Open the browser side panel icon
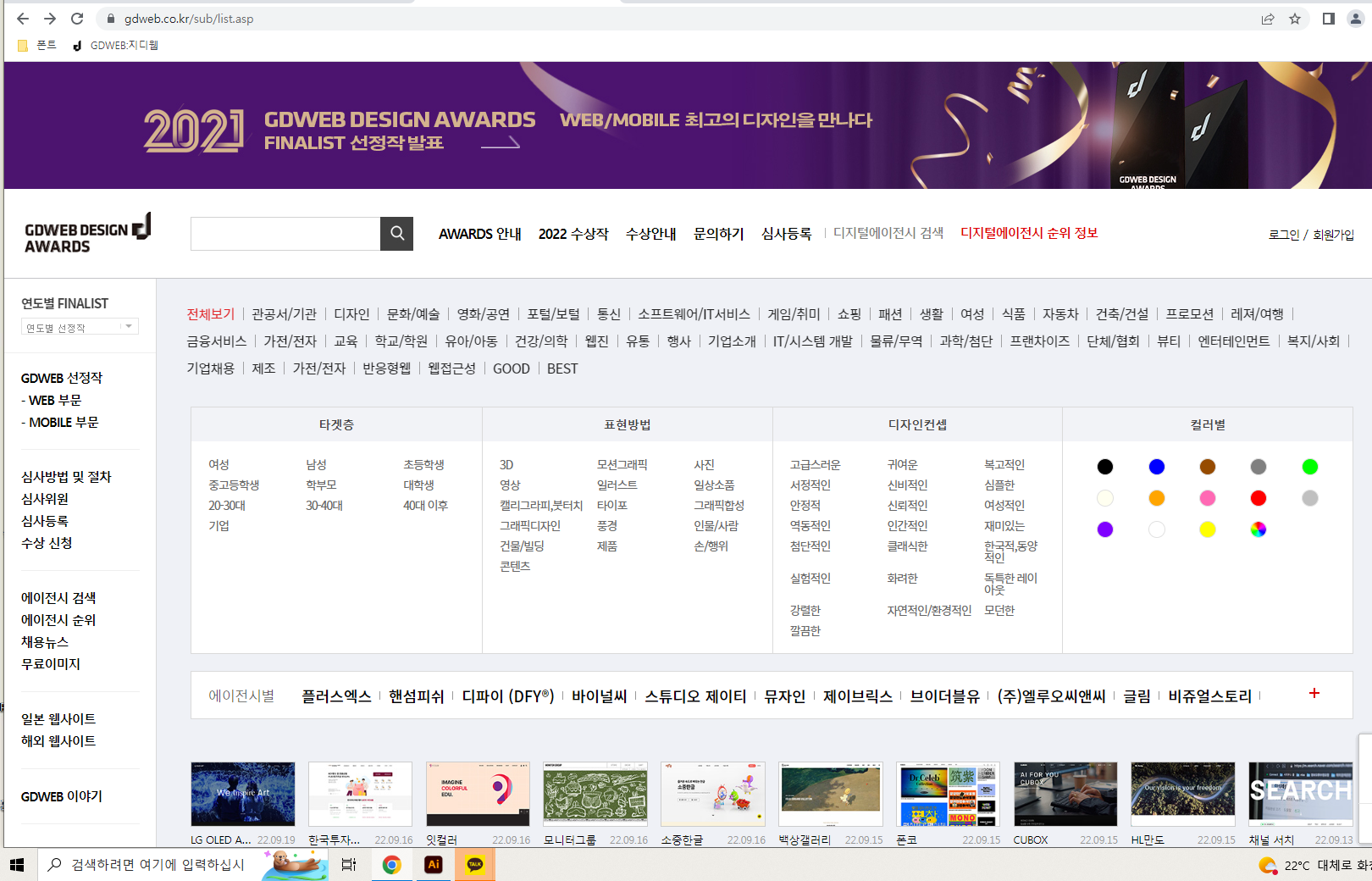Viewport: 1372px width, 881px height. 1329,19
